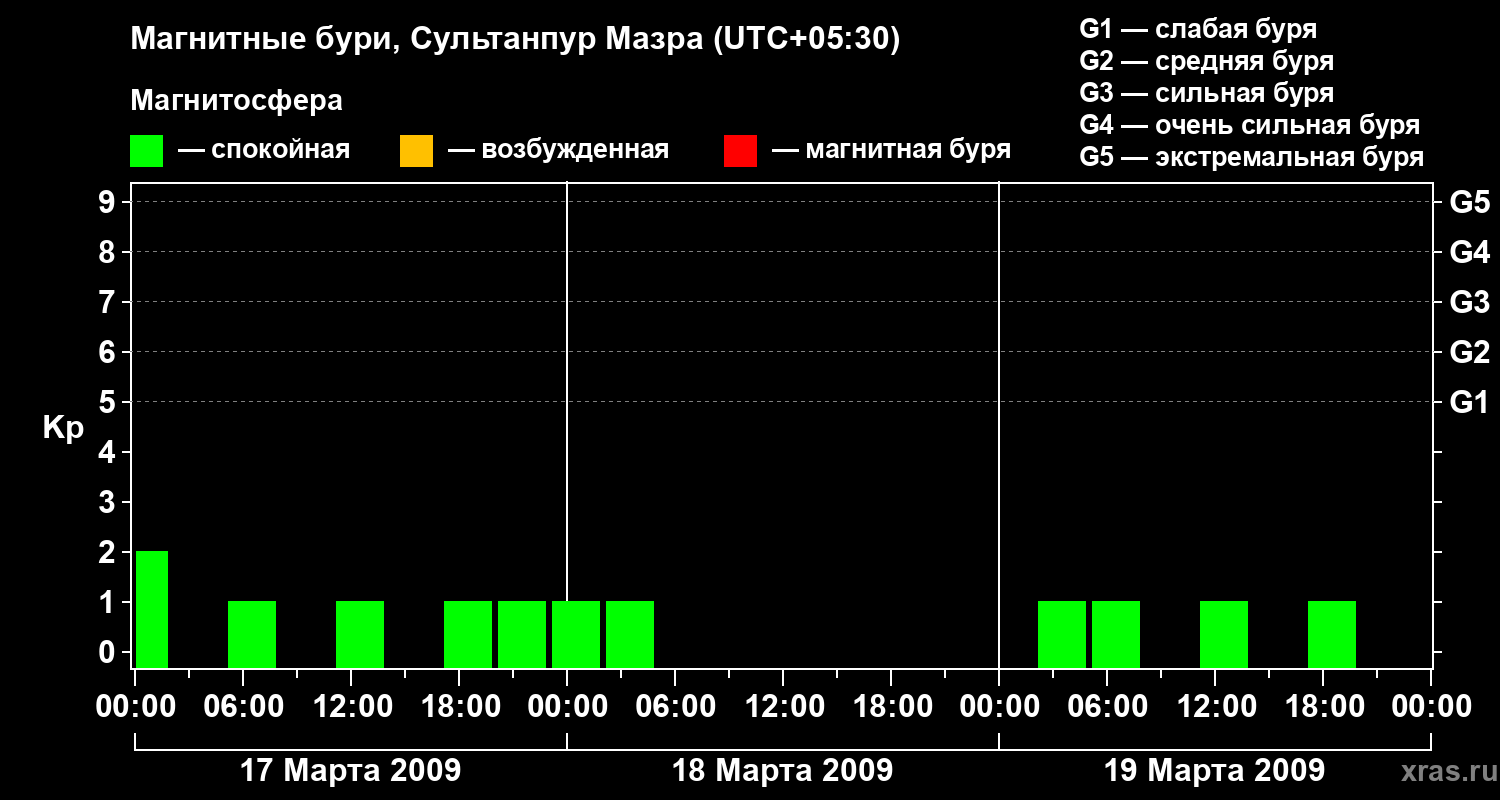This screenshot has width=1500, height=800.
Task: Click the '17 Марта 2009' date label
Action: pos(350,771)
